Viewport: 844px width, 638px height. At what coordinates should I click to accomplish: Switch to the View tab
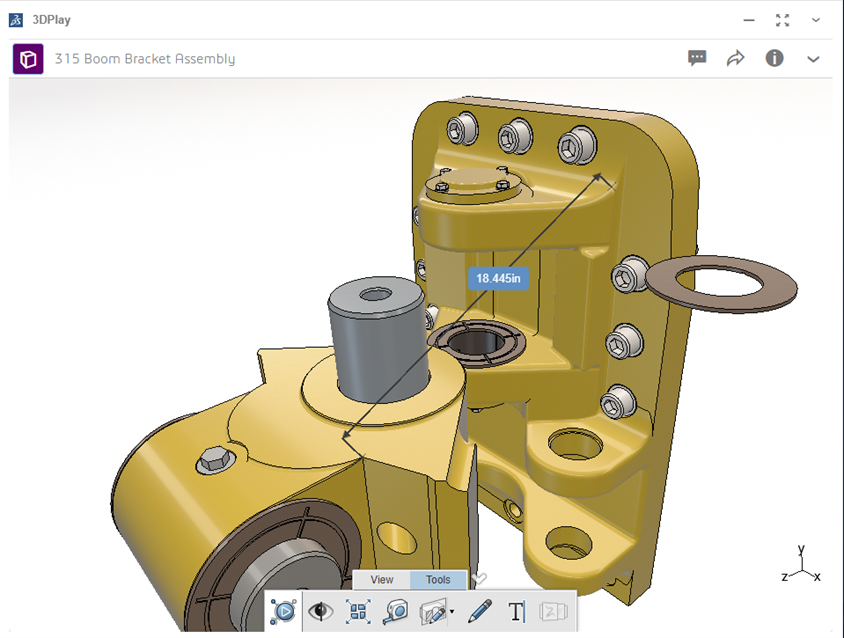coord(381,580)
